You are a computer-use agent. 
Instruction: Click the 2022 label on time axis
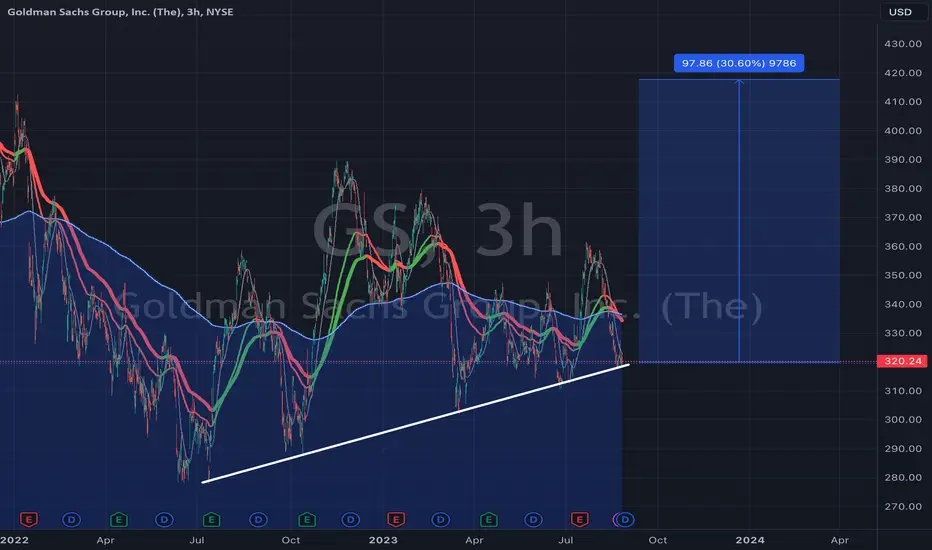click(14, 540)
